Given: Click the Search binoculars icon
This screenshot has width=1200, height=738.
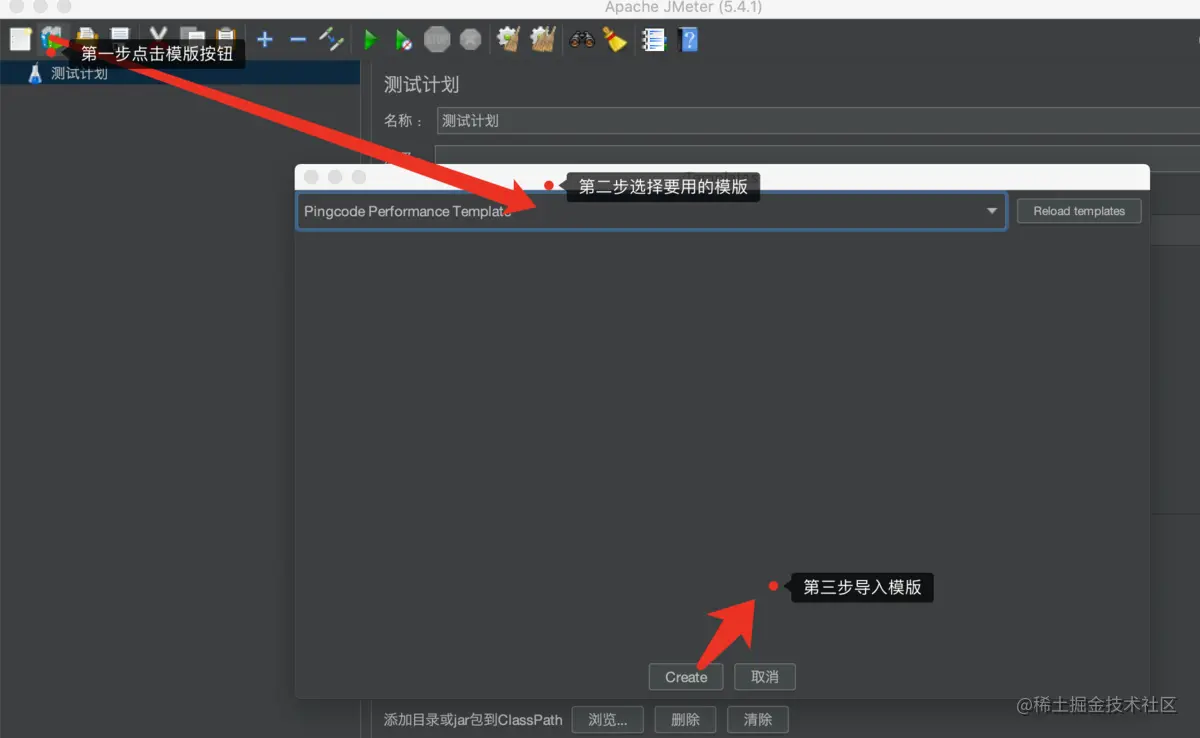Looking at the screenshot, I should click(x=582, y=40).
